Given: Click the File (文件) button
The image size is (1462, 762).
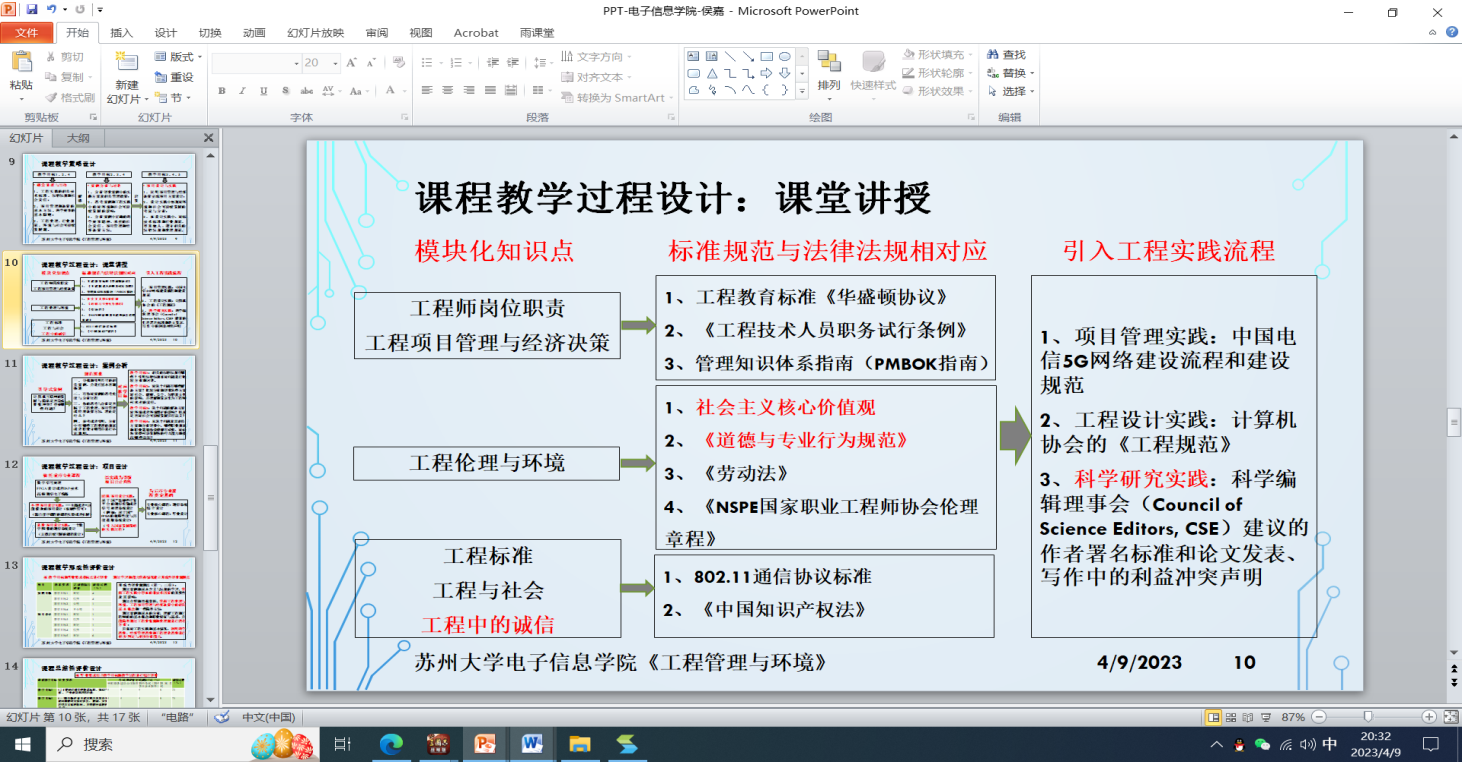Looking at the screenshot, I should (26, 33).
